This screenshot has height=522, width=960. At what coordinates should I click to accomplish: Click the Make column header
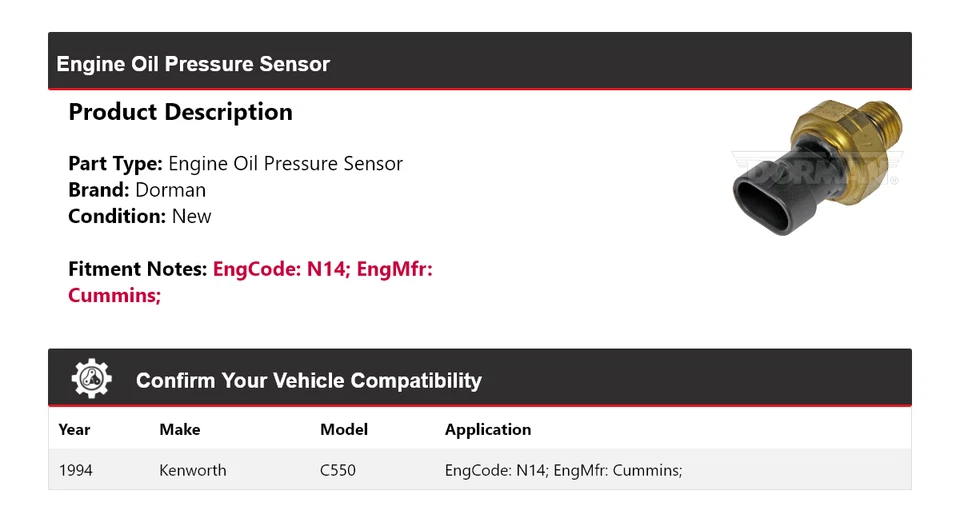click(180, 430)
